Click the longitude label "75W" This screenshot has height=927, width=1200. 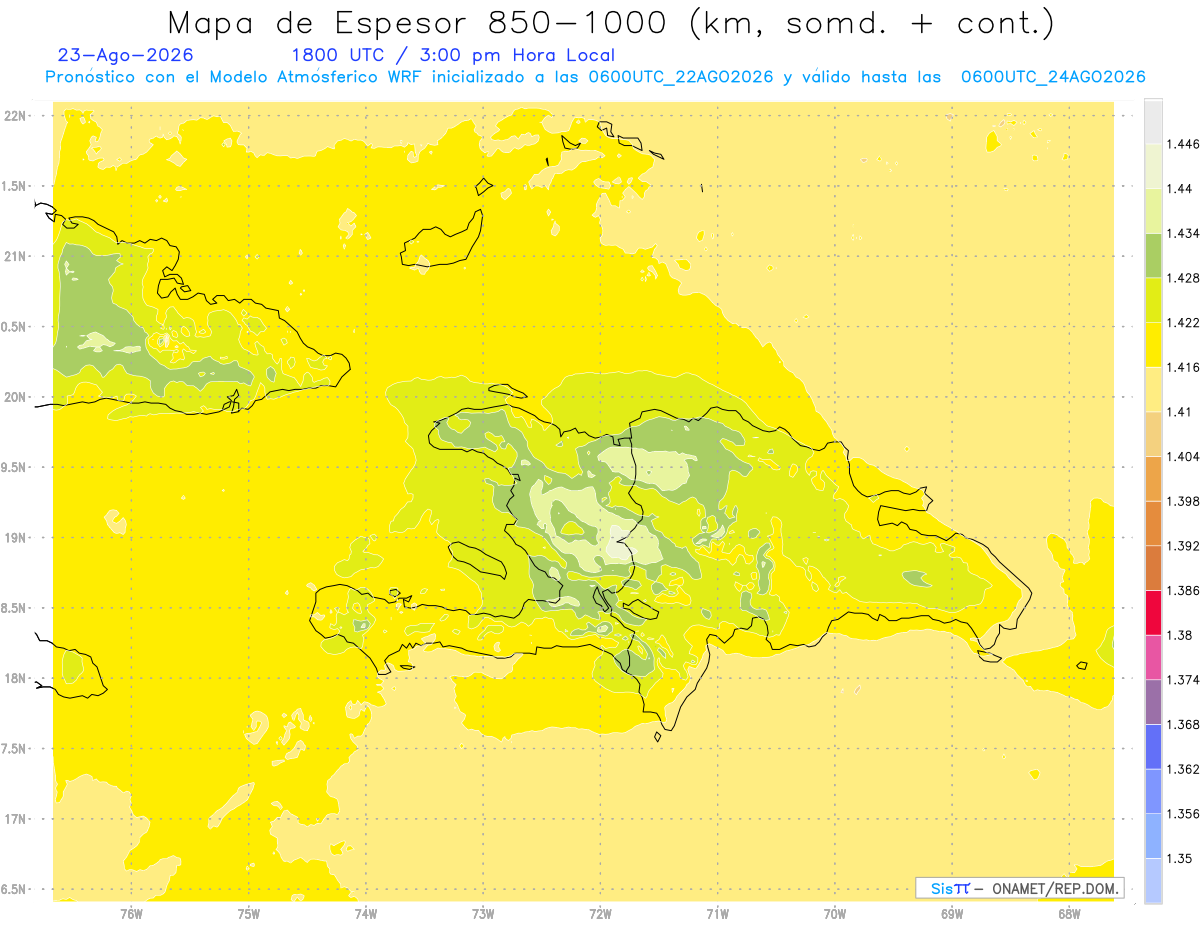[x=249, y=913]
